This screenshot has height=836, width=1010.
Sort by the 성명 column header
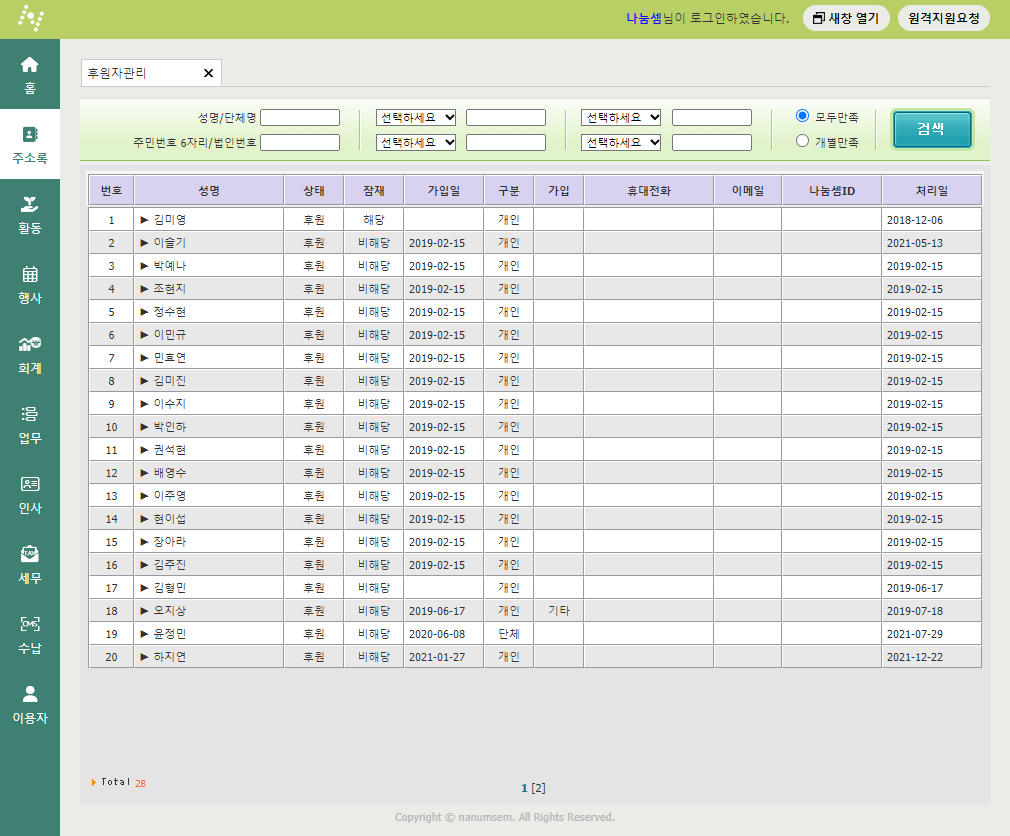point(209,191)
